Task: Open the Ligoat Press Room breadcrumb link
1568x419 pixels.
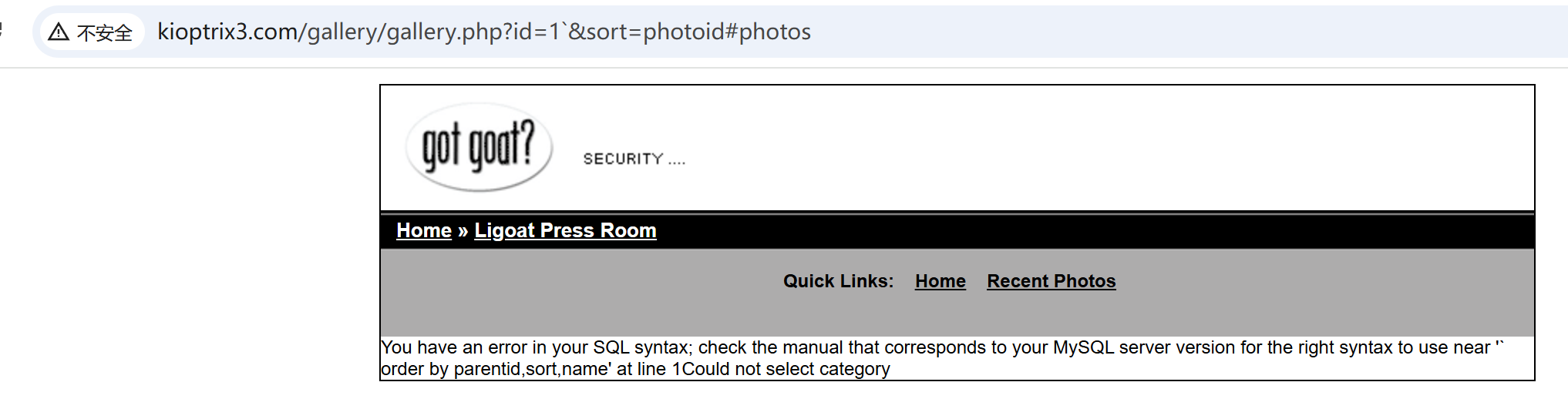Action: point(565,230)
